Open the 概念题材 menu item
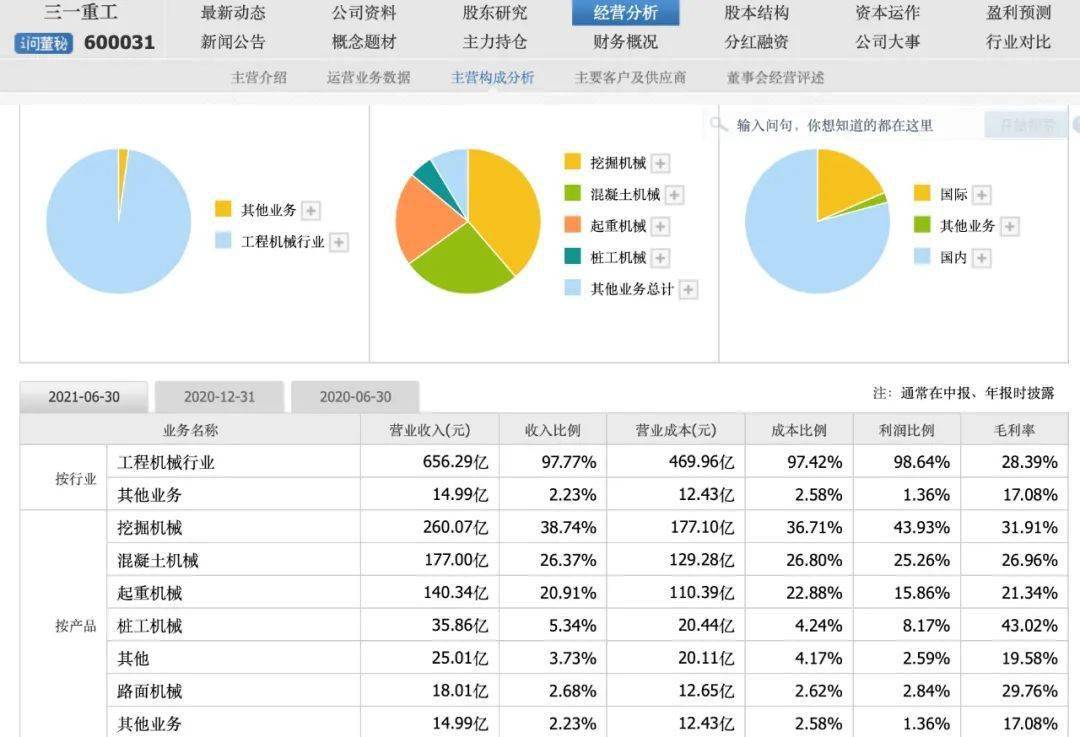 pyautogui.click(x=364, y=42)
